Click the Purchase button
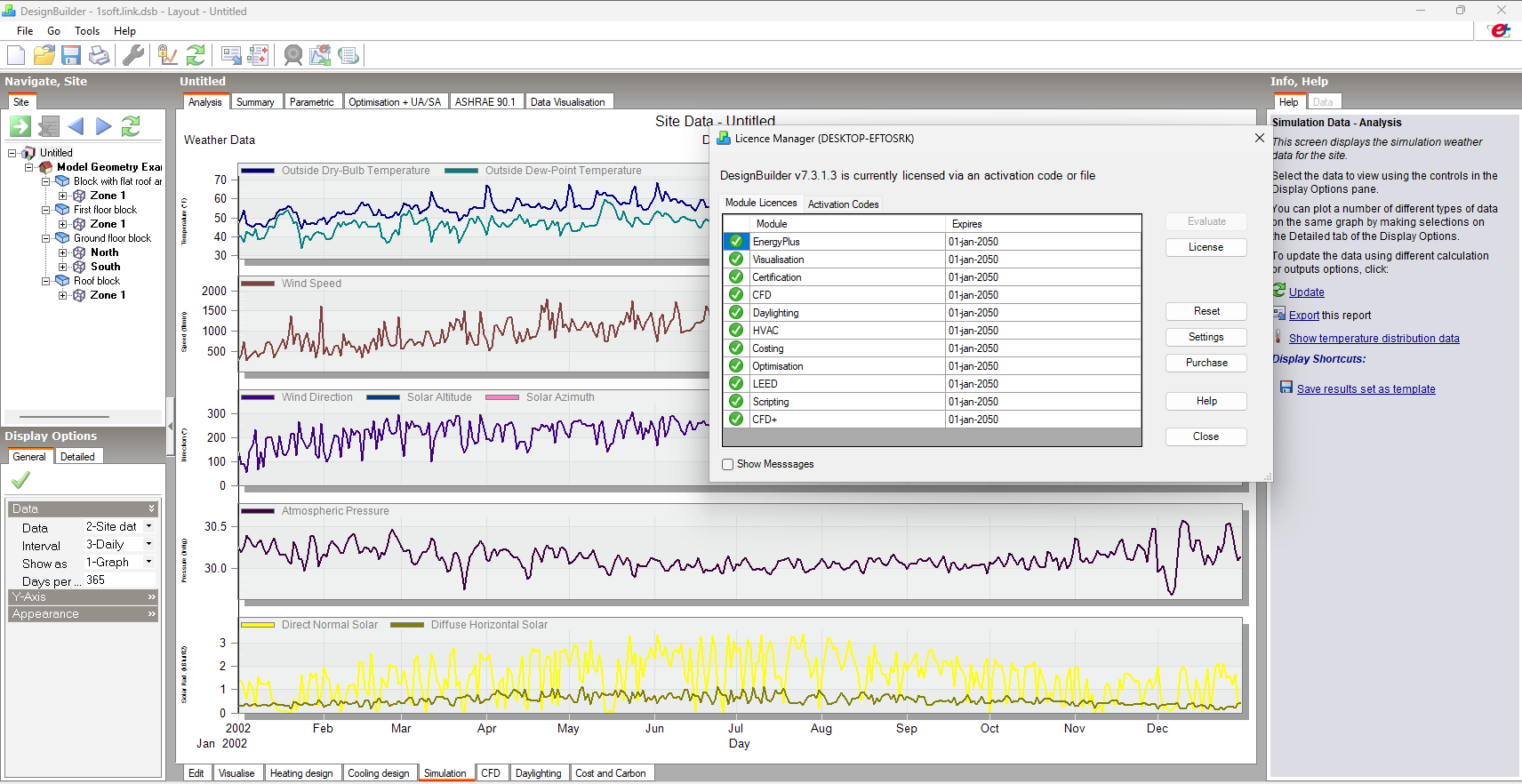Screen dimensions: 1522x784 click(x=1206, y=363)
